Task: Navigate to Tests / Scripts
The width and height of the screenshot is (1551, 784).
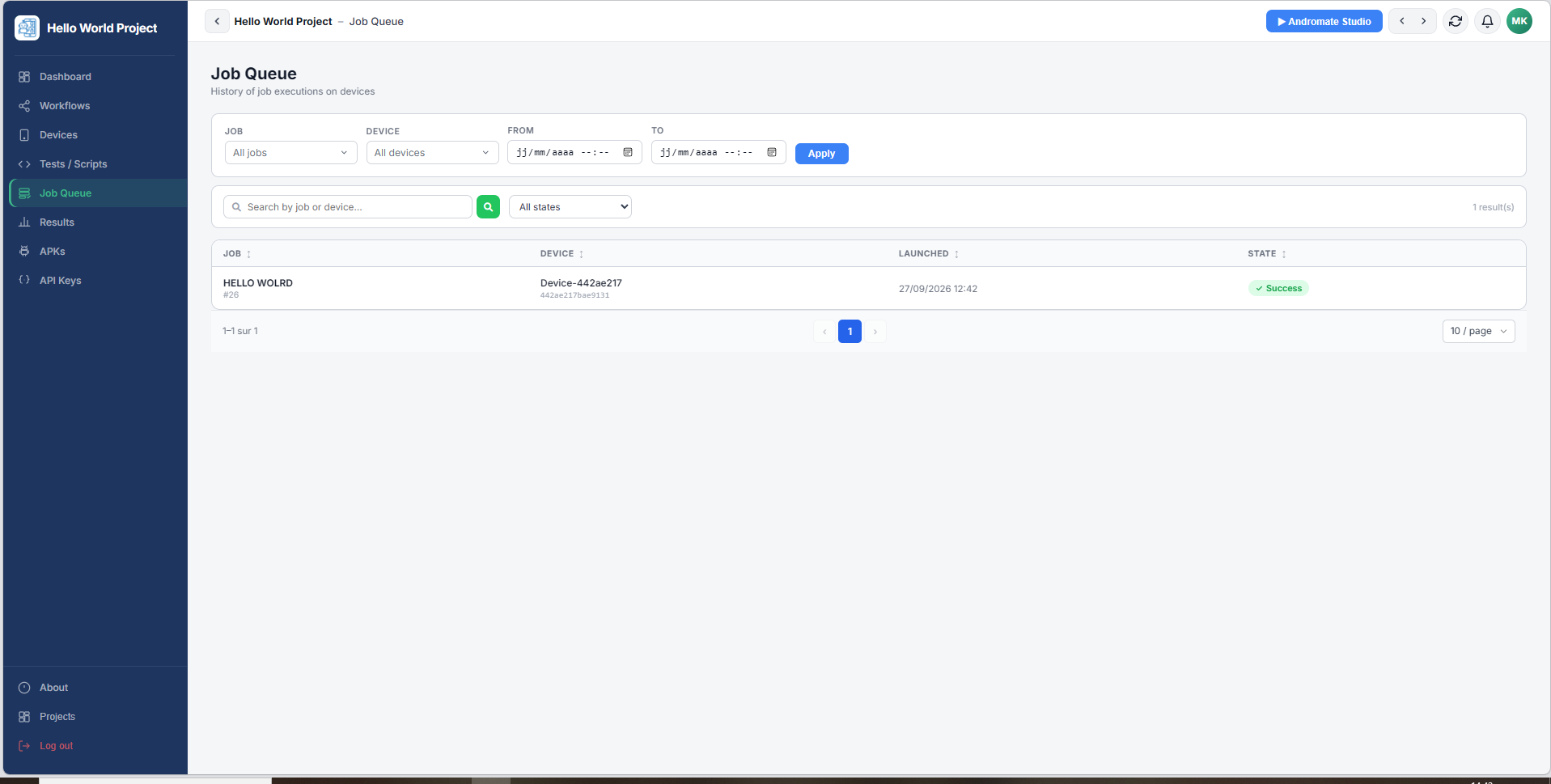Action: [x=95, y=164]
